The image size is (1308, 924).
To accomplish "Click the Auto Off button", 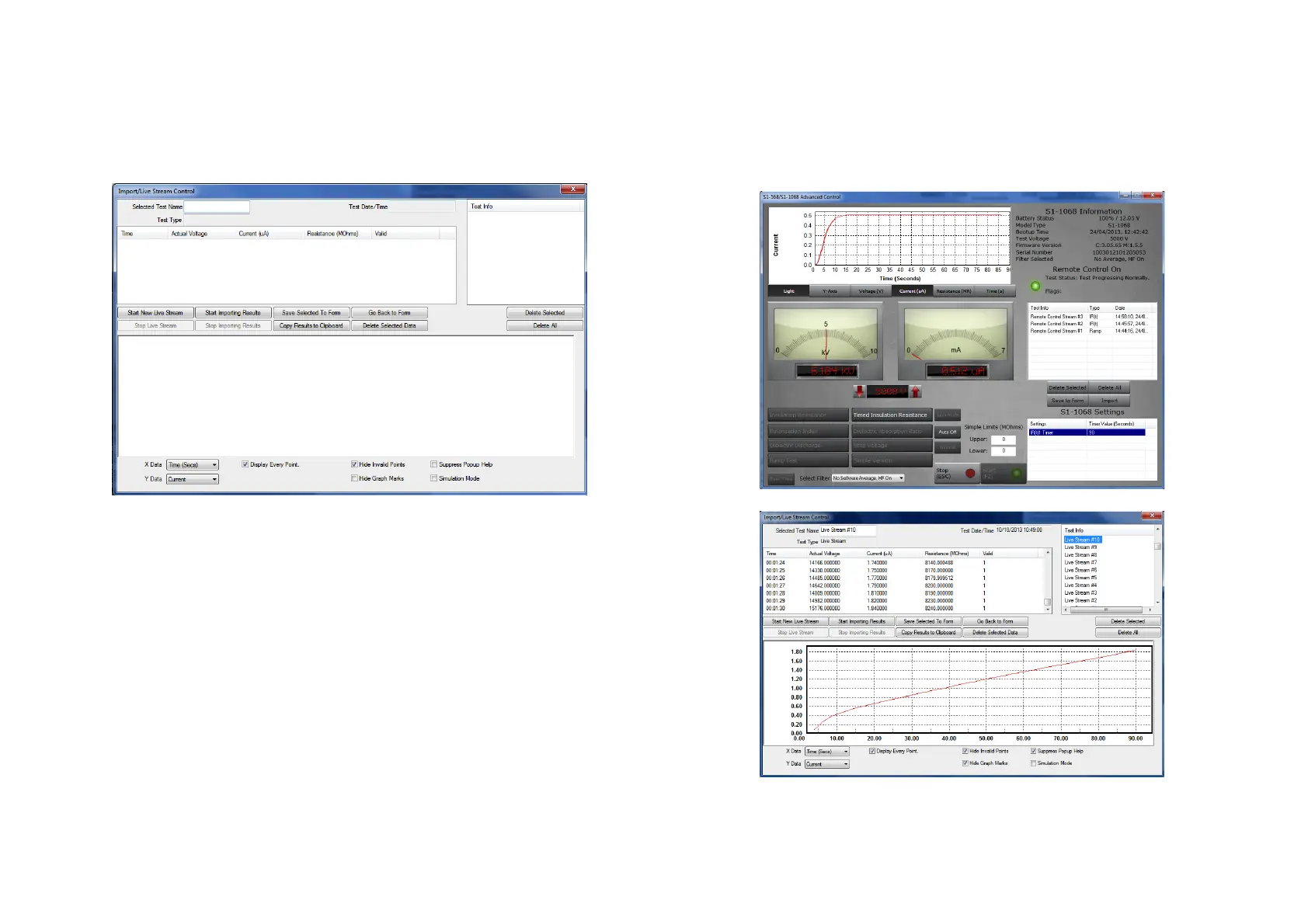I will tap(948, 432).
